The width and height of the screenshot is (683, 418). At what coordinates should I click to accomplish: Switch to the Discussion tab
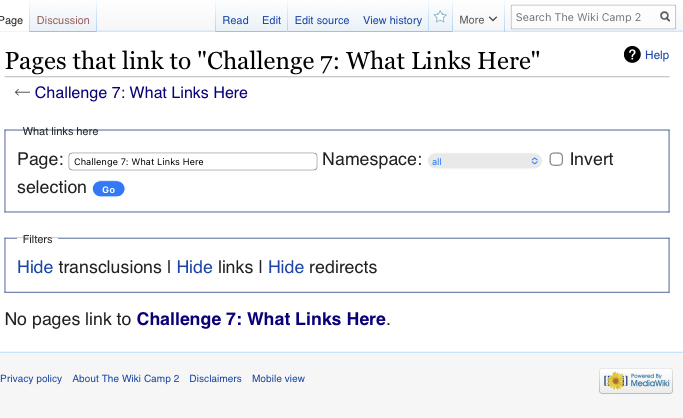(x=63, y=20)
